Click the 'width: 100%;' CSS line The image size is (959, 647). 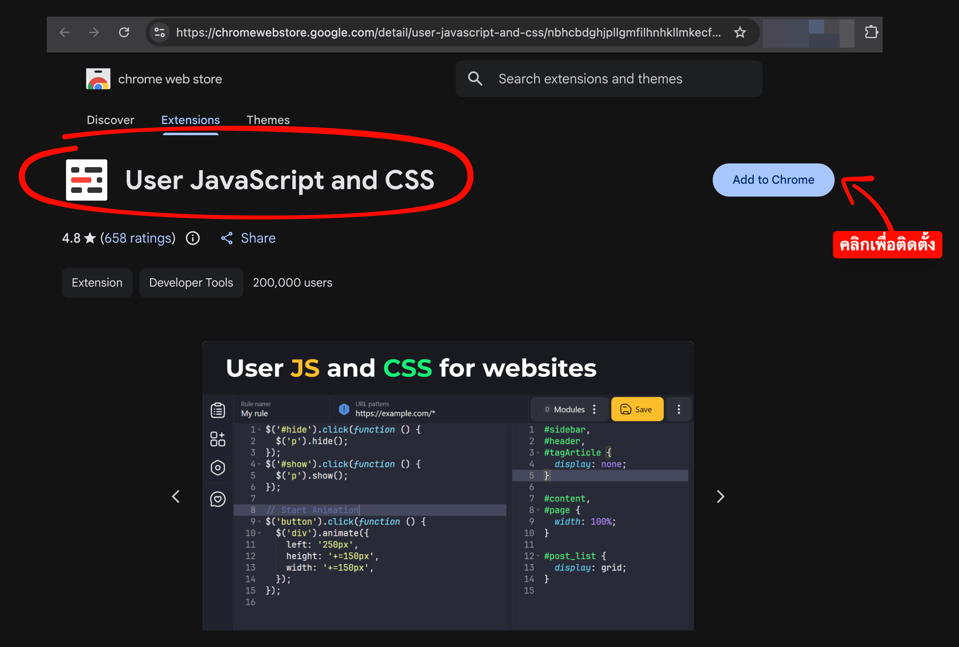coord(585,522)
